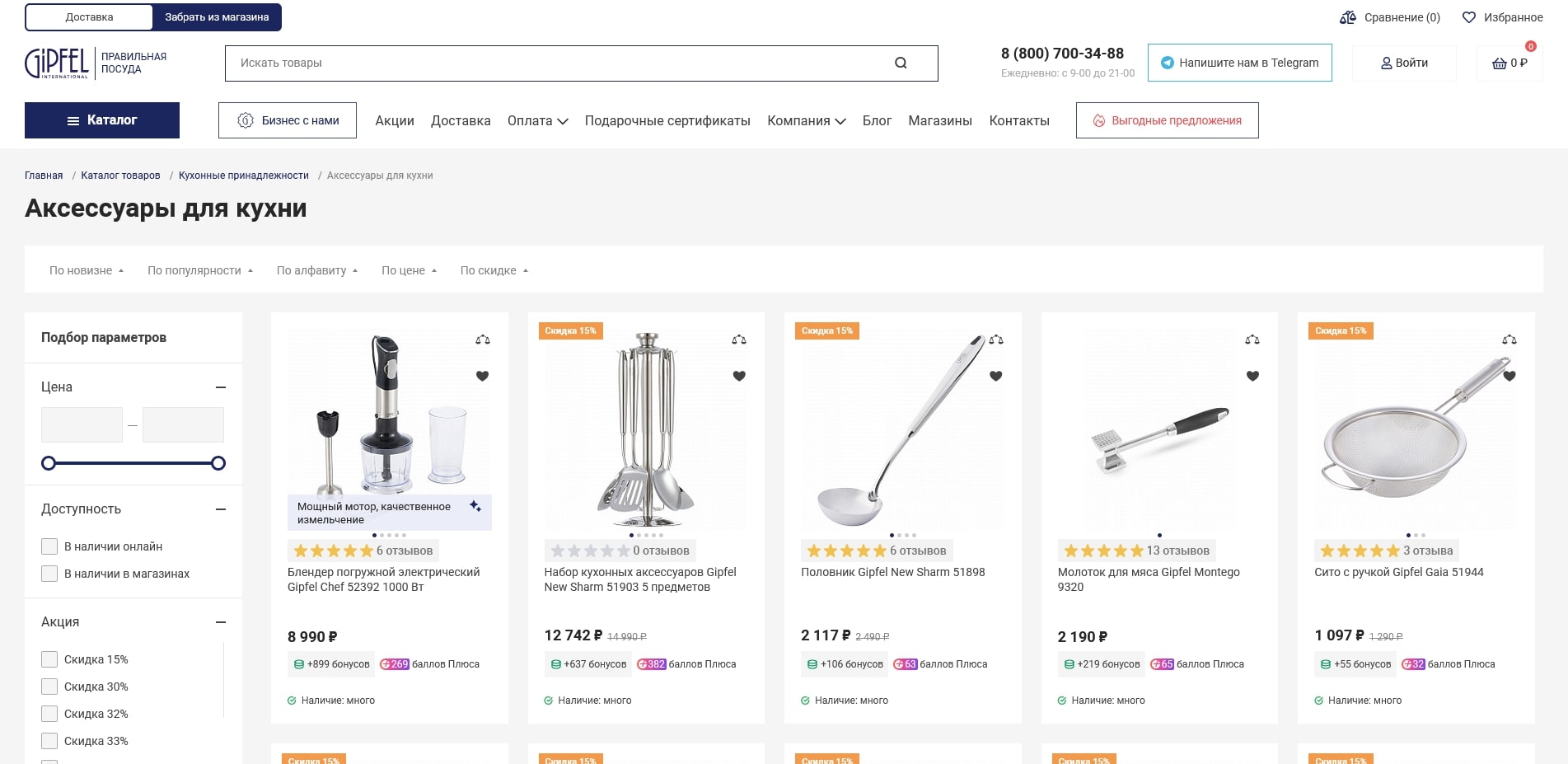
Task: Open the Сравнение scales icon in header
Action: click(1348, 17)
